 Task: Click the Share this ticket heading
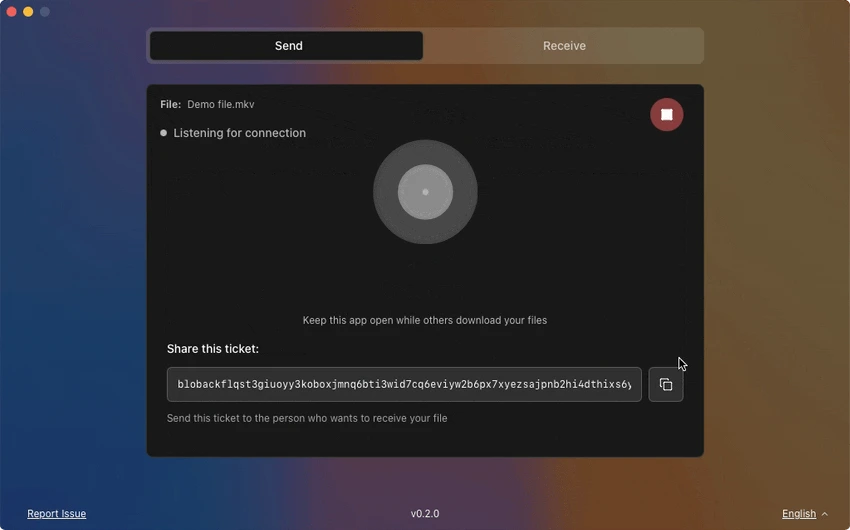(x=213, y=349)
